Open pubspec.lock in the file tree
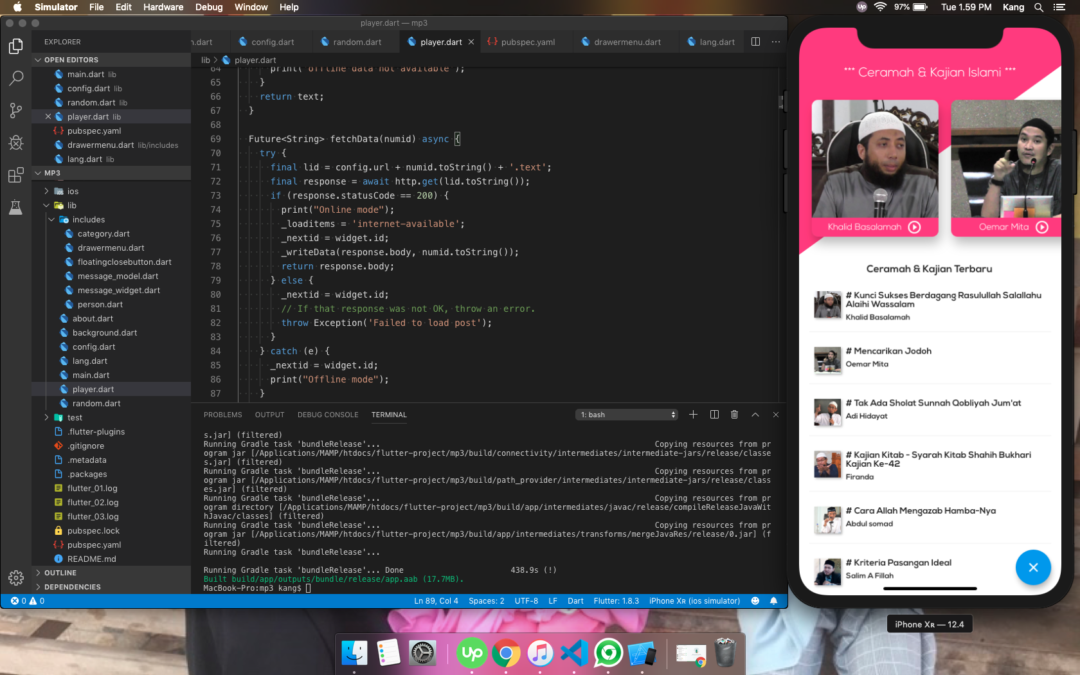The image size is (1080, 675). coord(94,530)
